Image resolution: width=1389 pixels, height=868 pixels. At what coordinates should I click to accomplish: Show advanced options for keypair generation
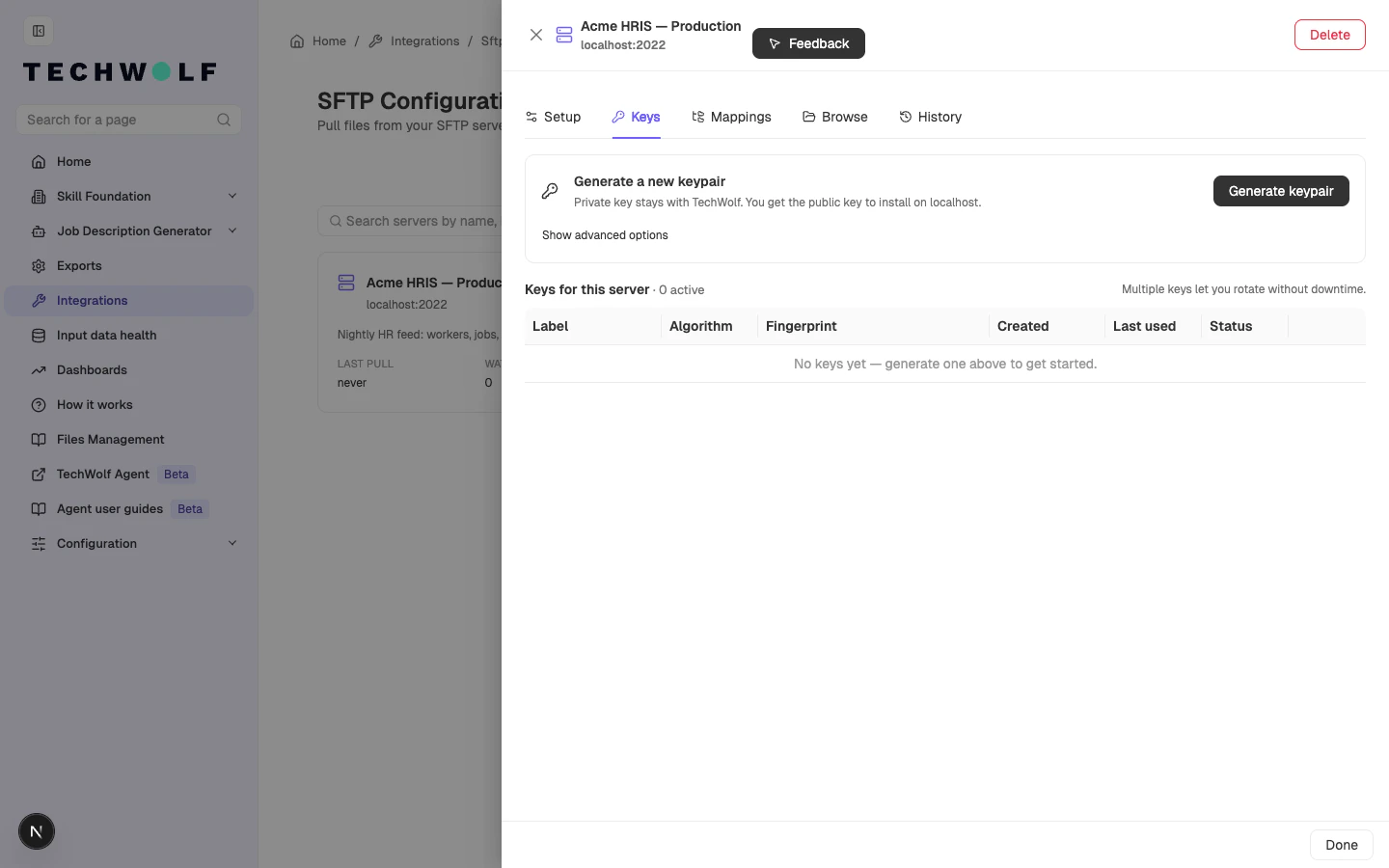tap(605, 235)
